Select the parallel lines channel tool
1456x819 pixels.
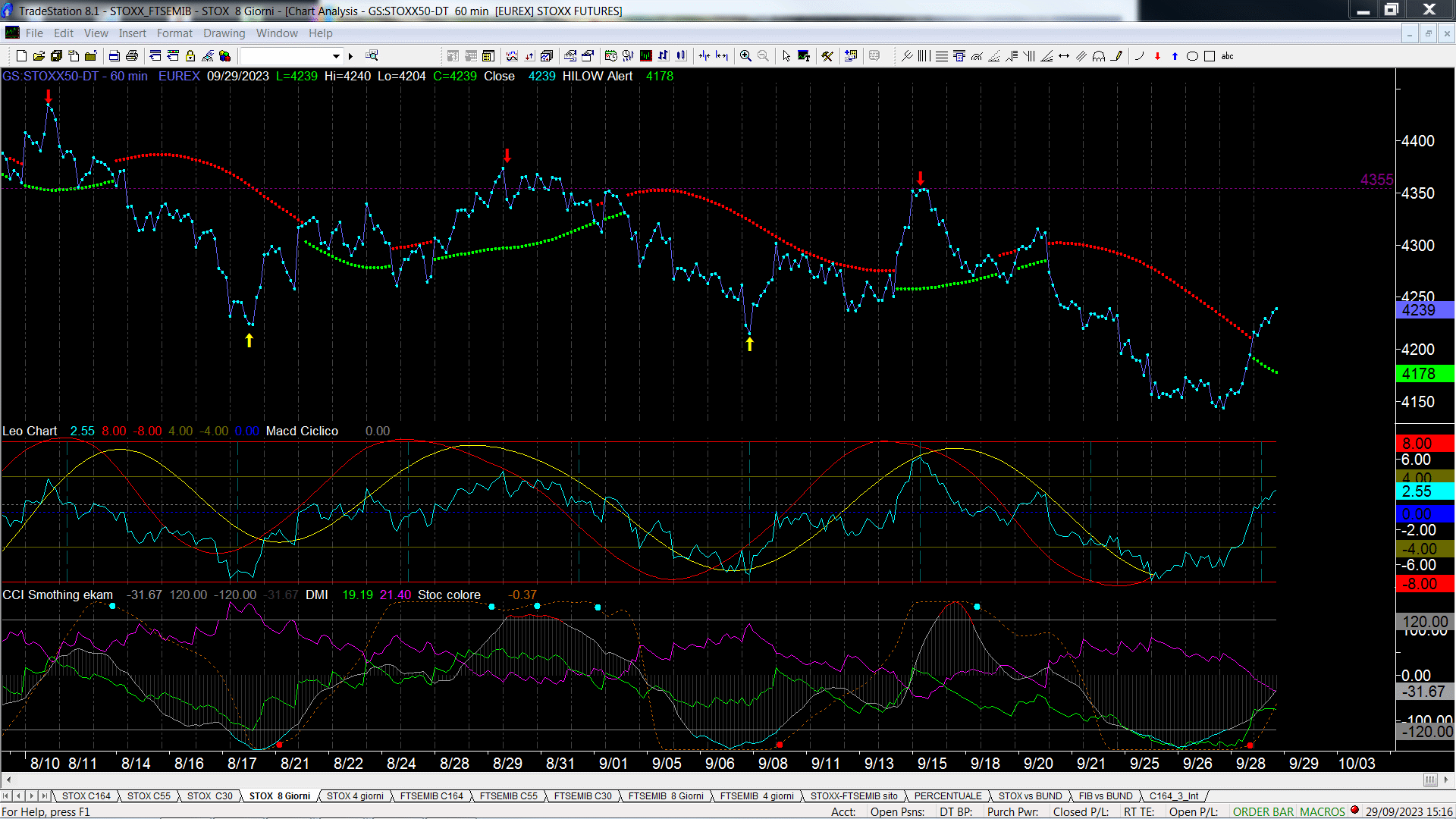1081,56
